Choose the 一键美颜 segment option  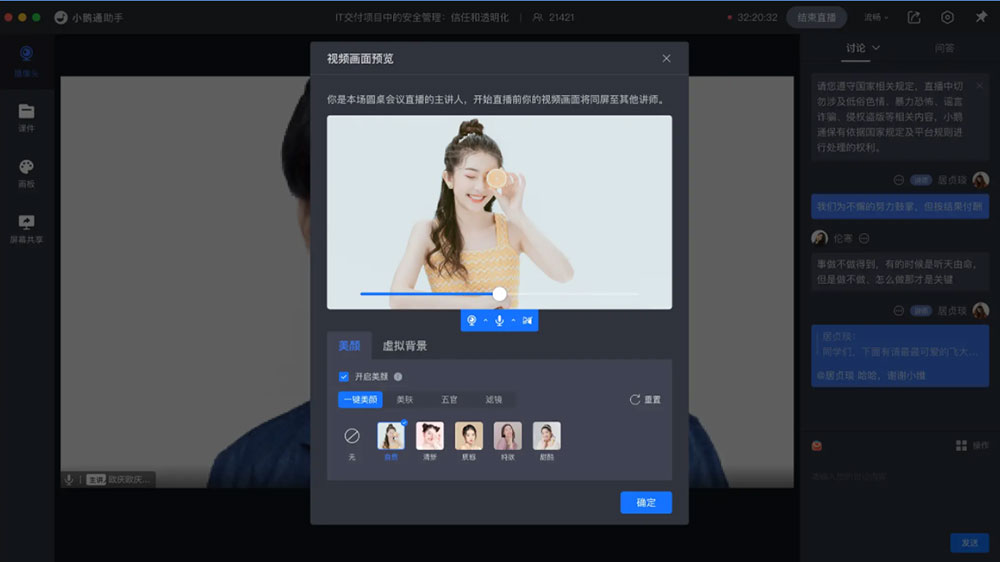360,399
